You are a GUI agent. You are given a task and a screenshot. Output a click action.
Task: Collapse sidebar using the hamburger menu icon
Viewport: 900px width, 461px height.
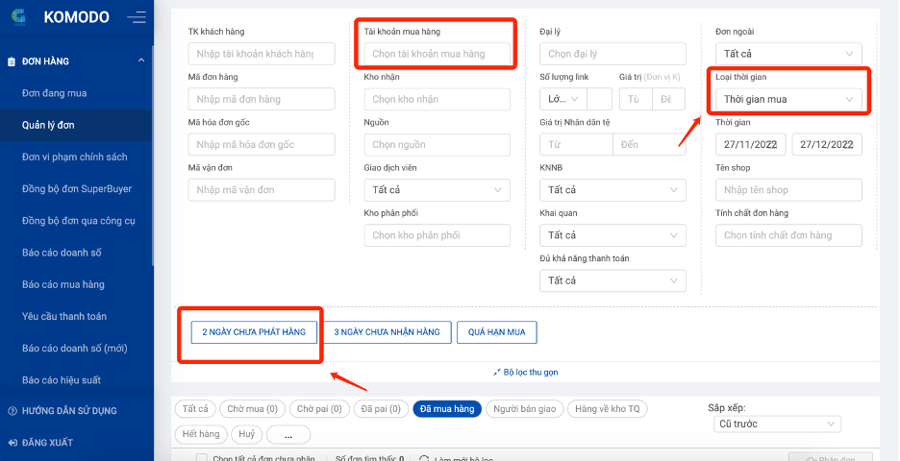(x=137, y=17)
